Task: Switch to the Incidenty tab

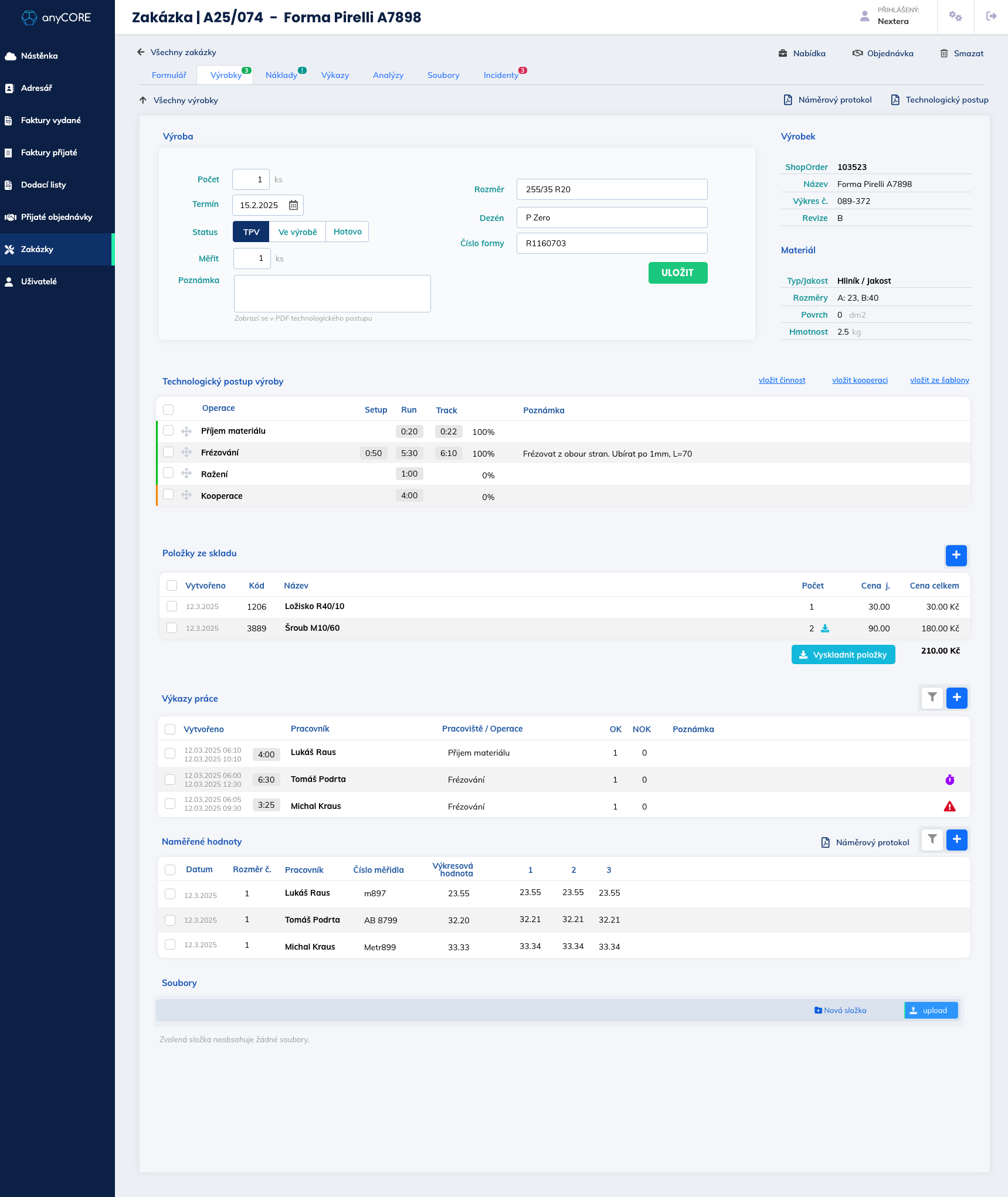Action: coord(501,75)
